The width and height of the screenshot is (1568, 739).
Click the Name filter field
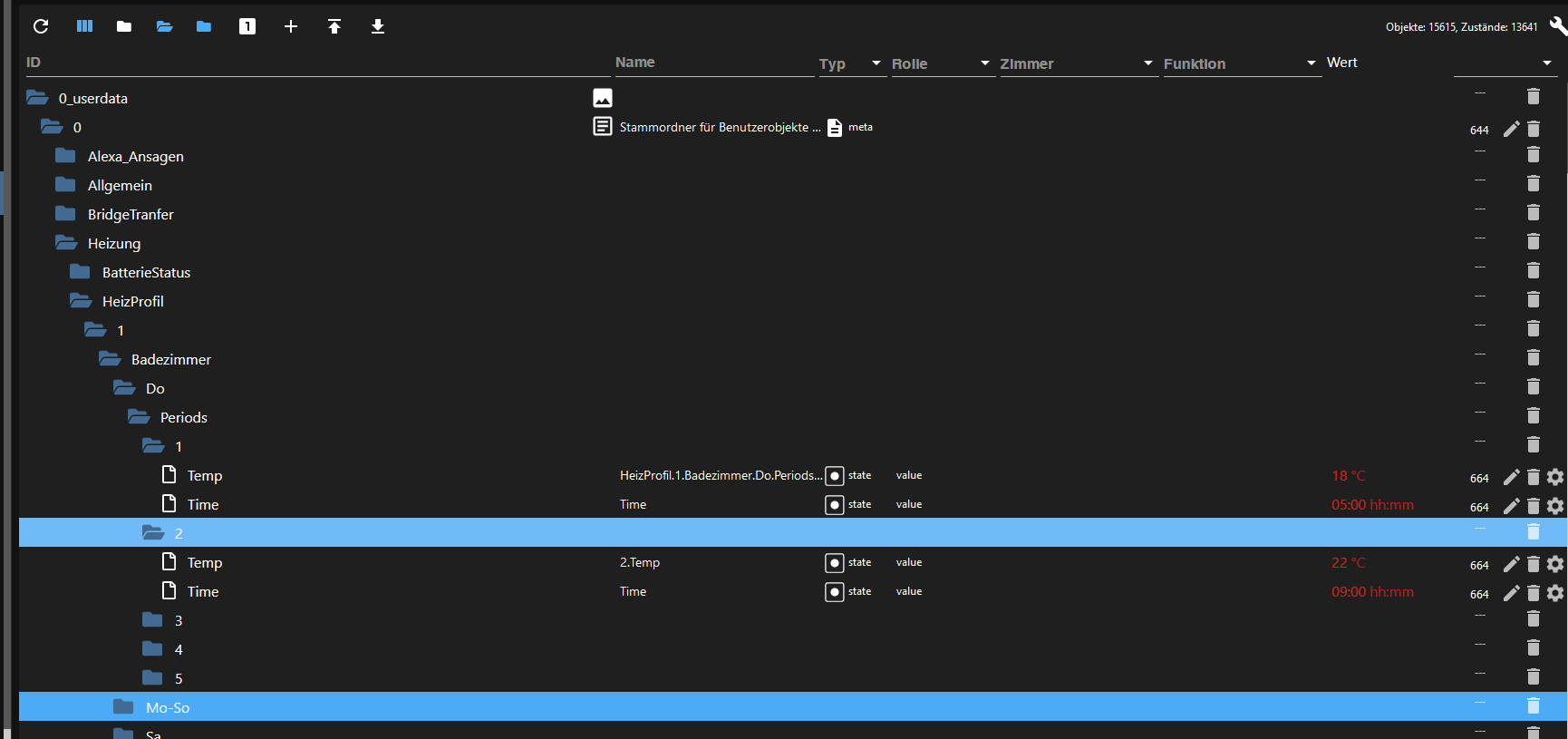point(714,63)
